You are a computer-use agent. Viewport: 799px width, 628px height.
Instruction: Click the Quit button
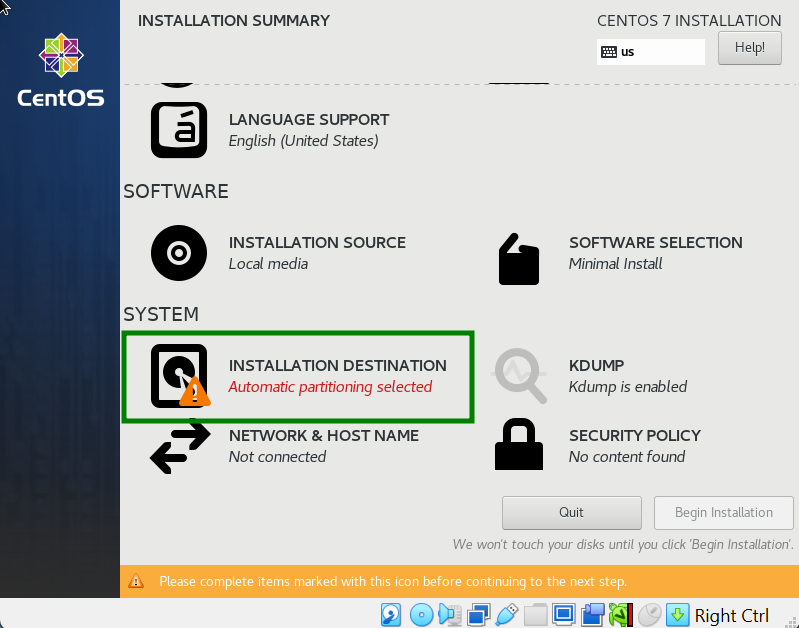(x=571, y=513)
